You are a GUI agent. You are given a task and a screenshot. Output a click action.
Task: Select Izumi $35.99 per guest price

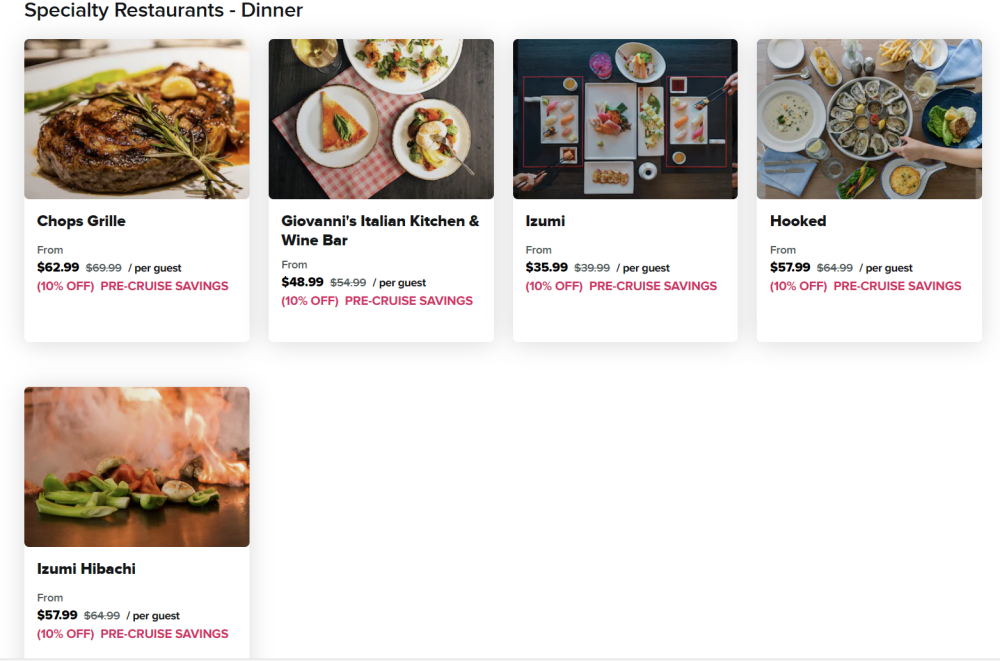pyautogui.click(x=547, y=267)
